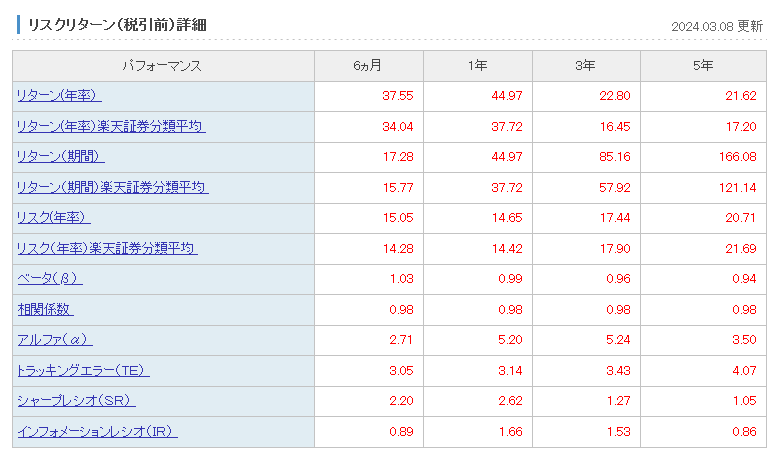
Task: Click the 3年 column header
Action: (x=586, y=66)
